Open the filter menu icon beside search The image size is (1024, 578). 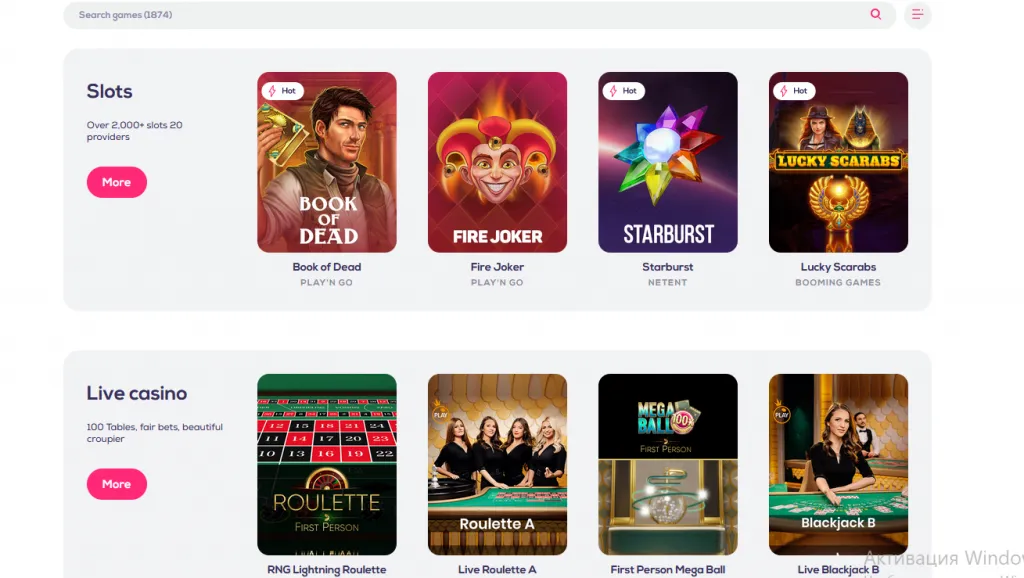click(x=918, y=14)
